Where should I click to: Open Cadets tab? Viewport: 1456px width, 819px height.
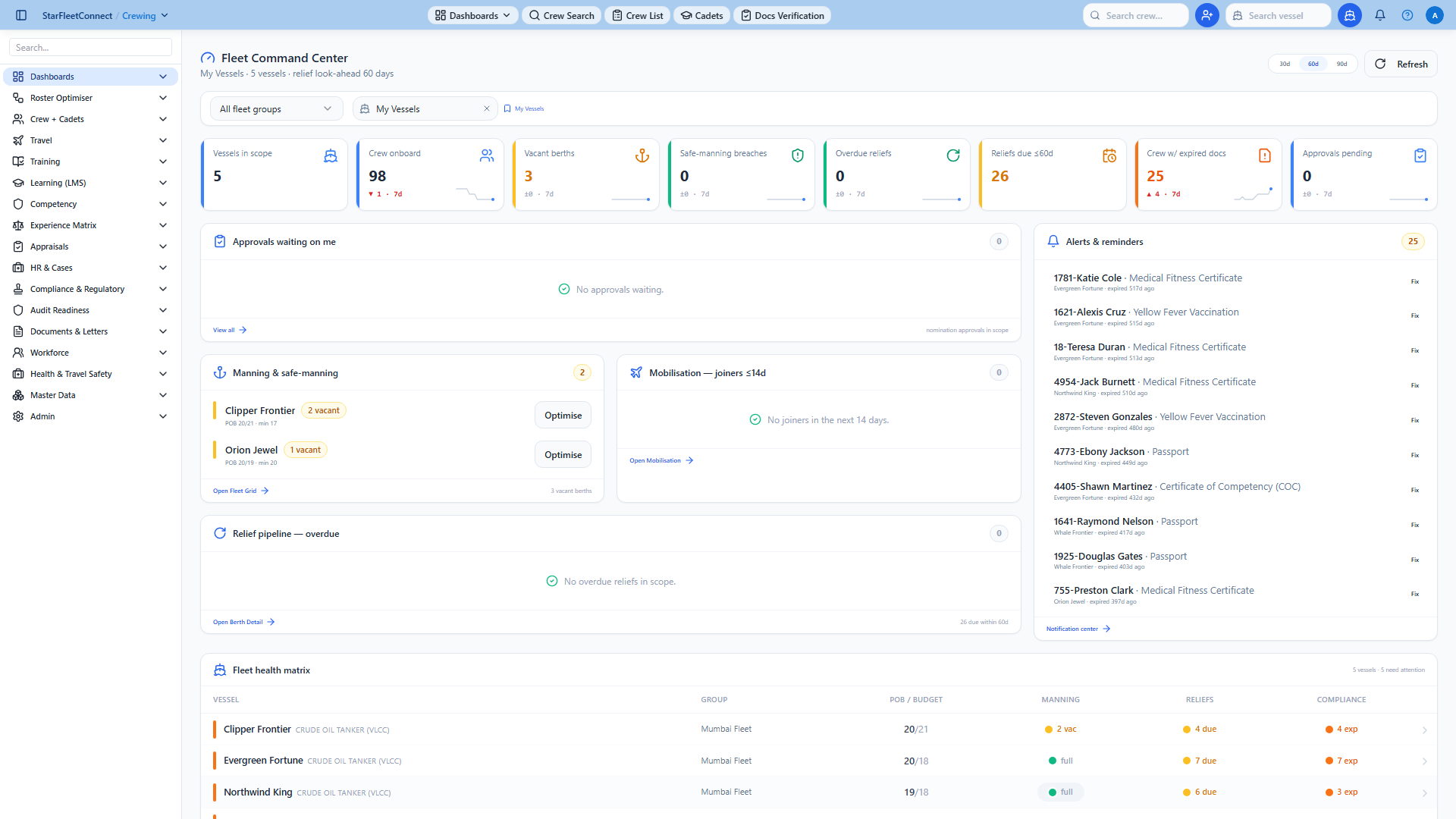click(x=701, y=15)
